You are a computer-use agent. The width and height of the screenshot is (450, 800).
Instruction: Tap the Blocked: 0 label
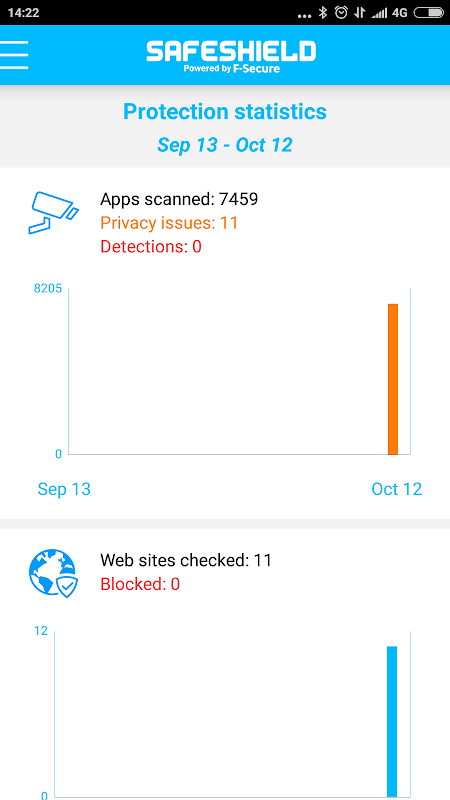pyautogui.click(x=140, y=584)
